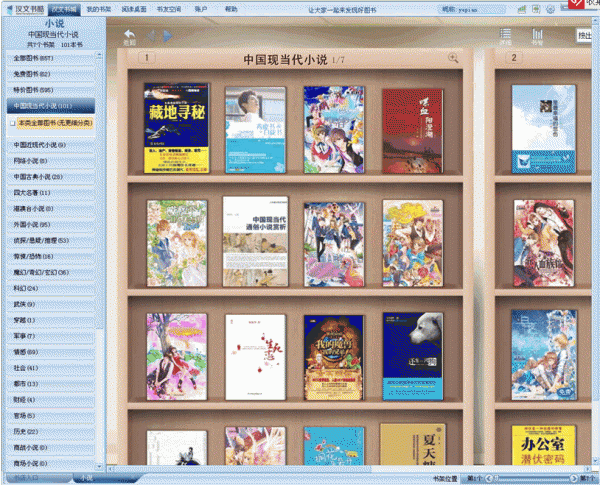Open the 账户 menu

point(201,9)
